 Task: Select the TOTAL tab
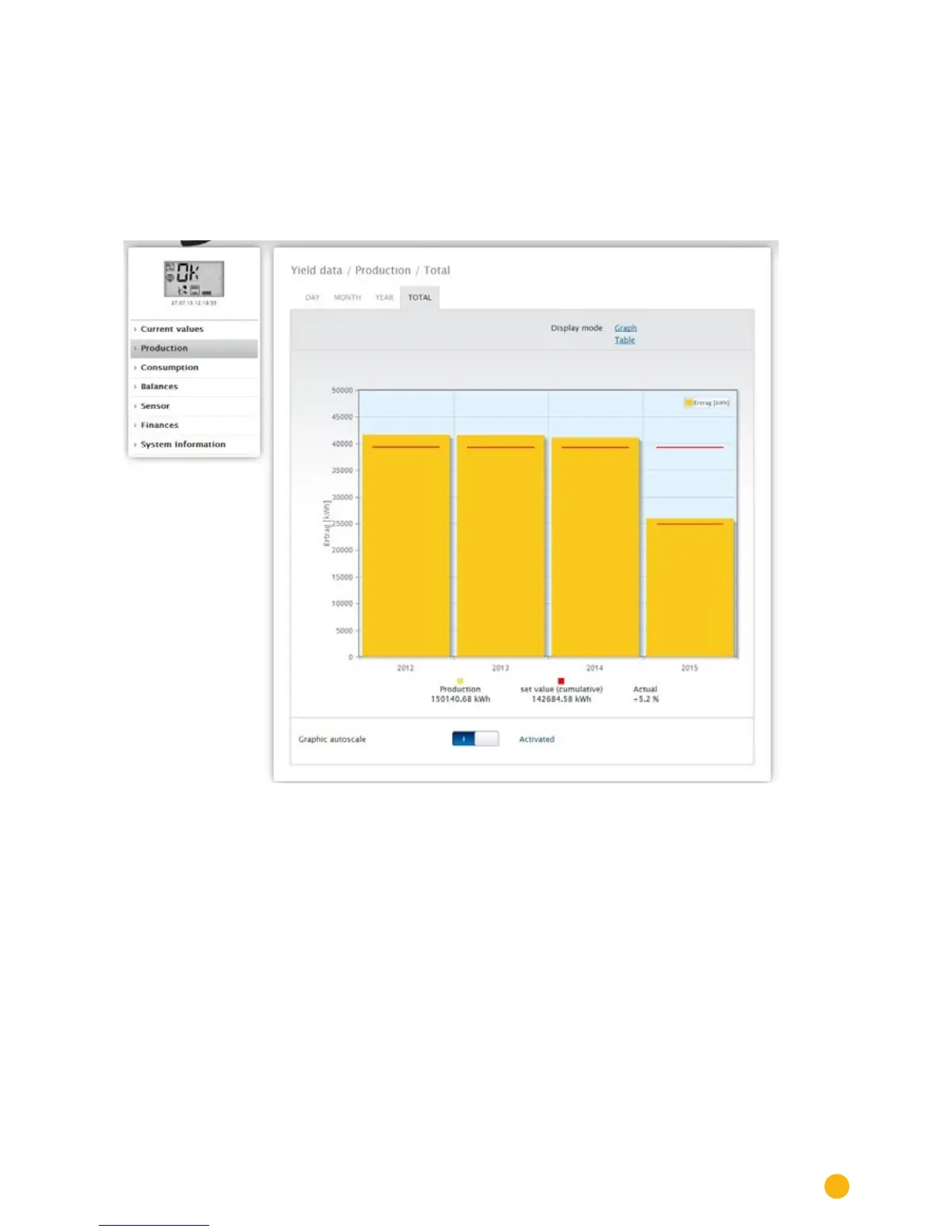[420, 298]
